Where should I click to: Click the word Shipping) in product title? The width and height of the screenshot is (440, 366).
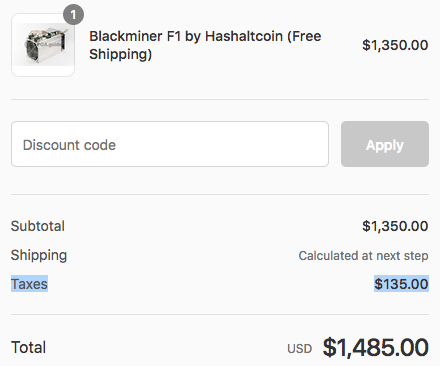point(121,54)
